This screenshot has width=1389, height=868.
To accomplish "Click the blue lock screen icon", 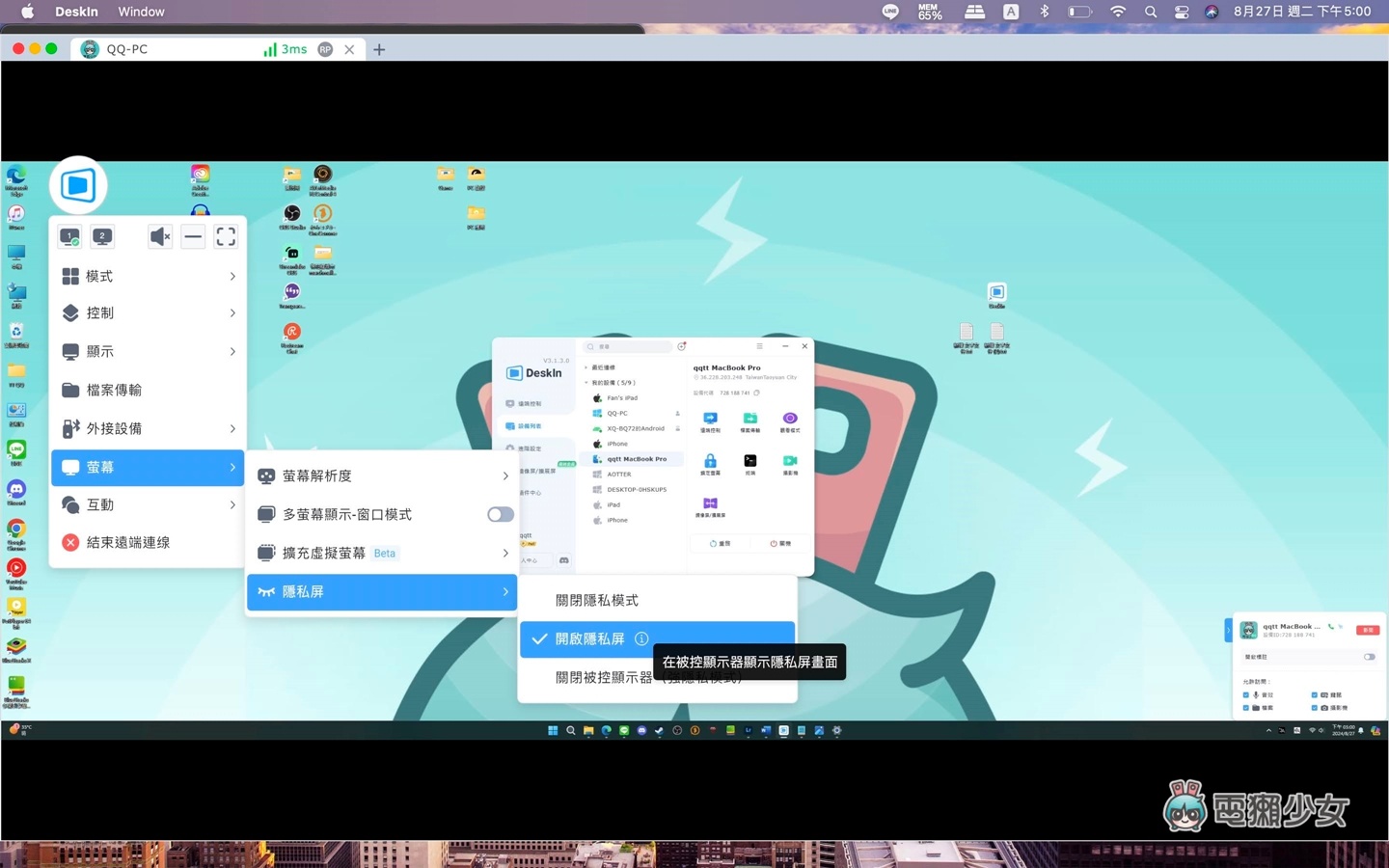I will (710, 460).
